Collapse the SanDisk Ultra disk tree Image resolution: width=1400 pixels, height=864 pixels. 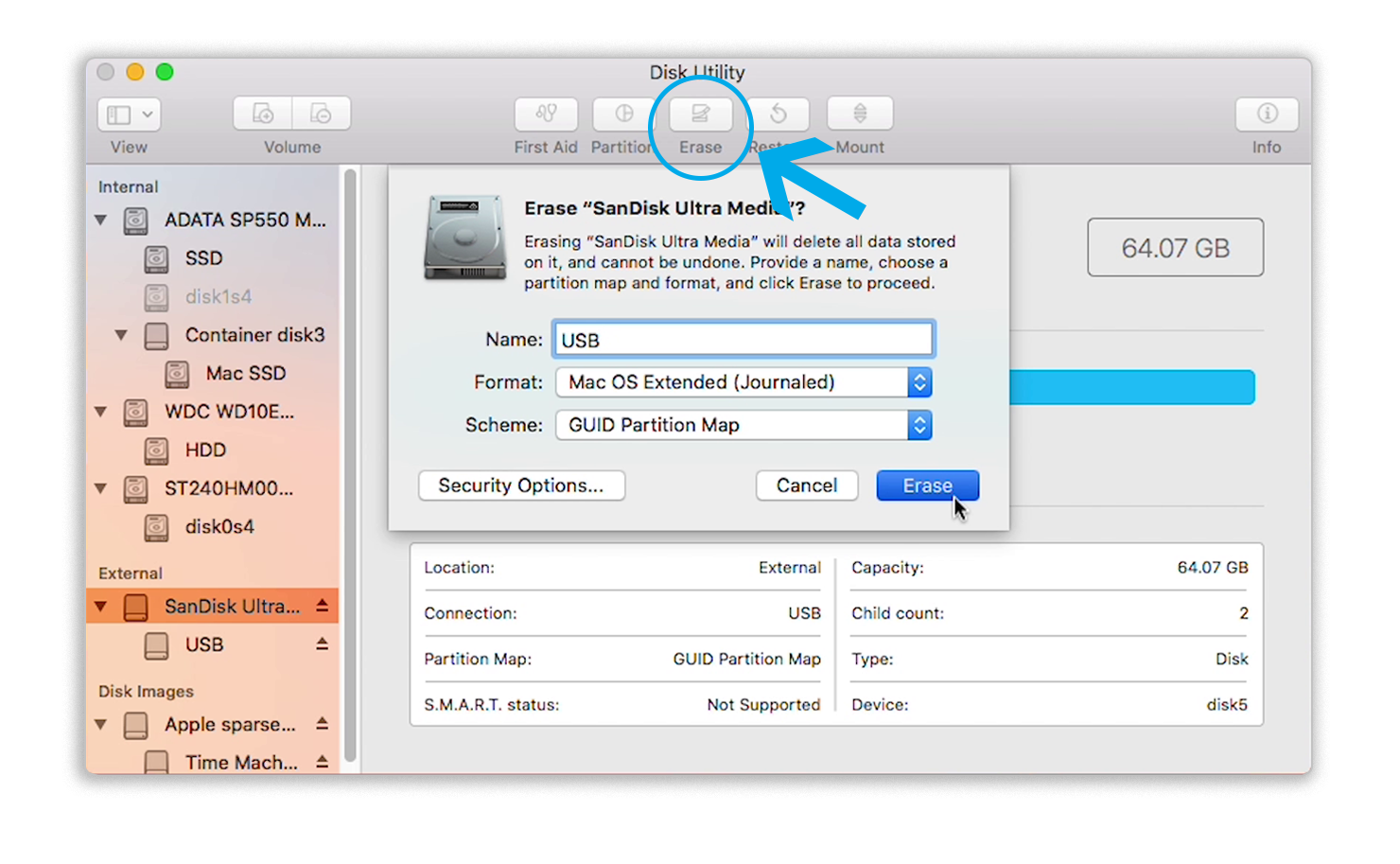coord(100,606)
